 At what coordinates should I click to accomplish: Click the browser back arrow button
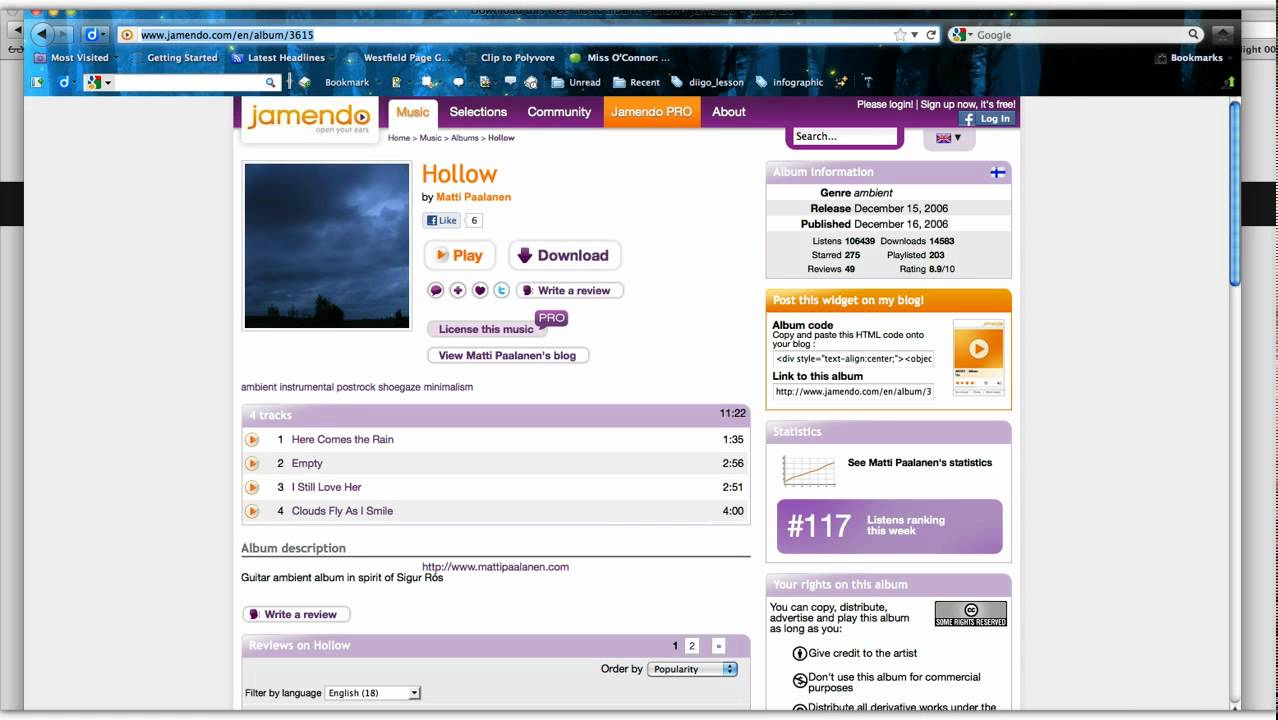click(42, 34)
